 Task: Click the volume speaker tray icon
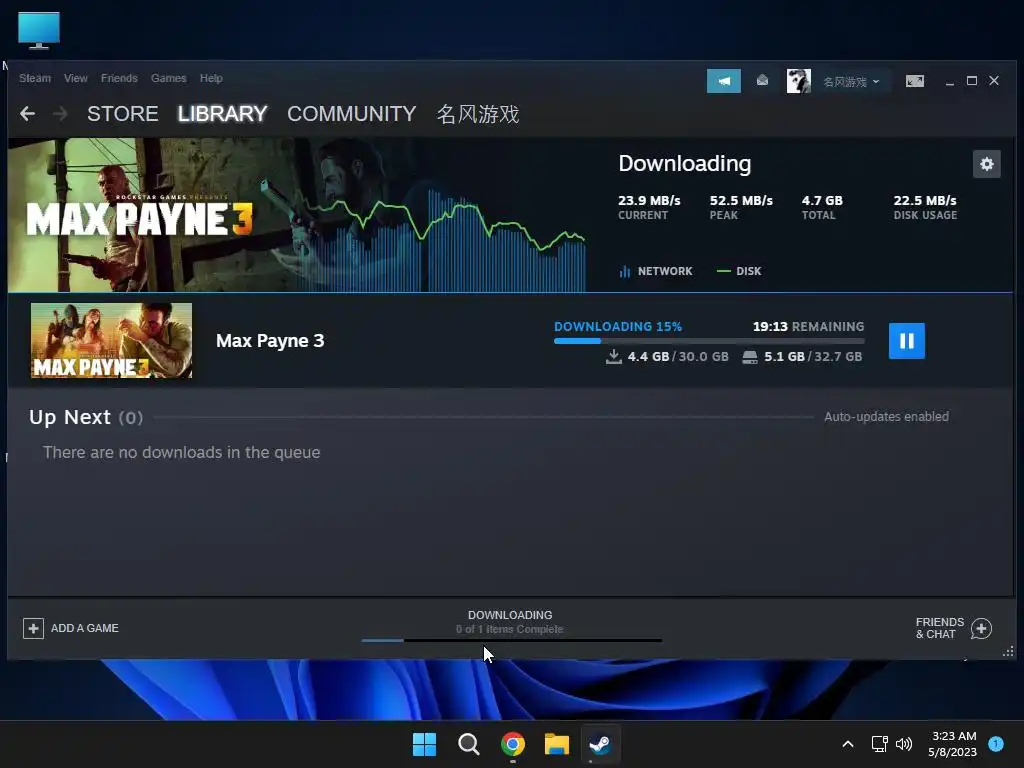click(904, 744)
